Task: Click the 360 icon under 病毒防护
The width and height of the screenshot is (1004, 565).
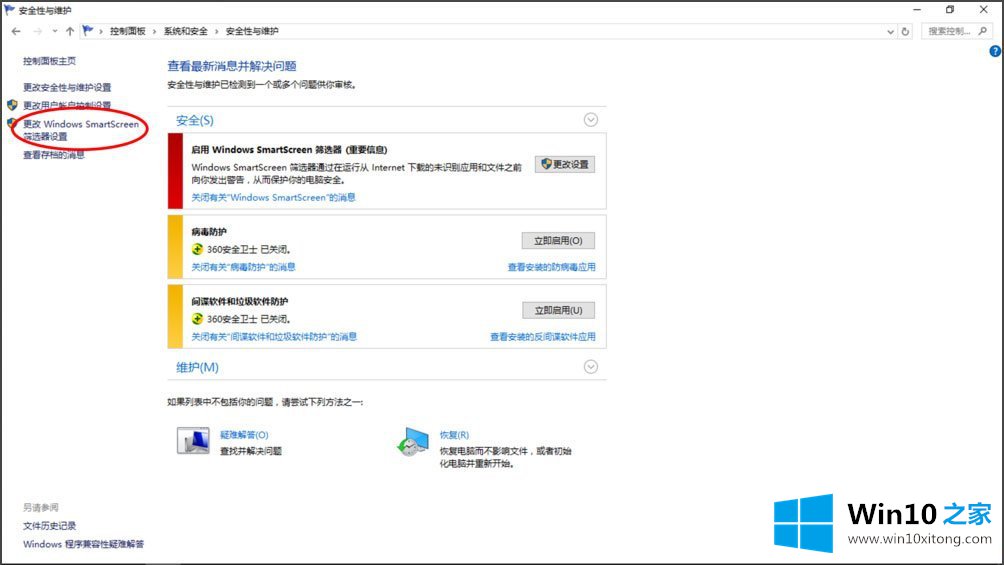Action: pos(197,249)
